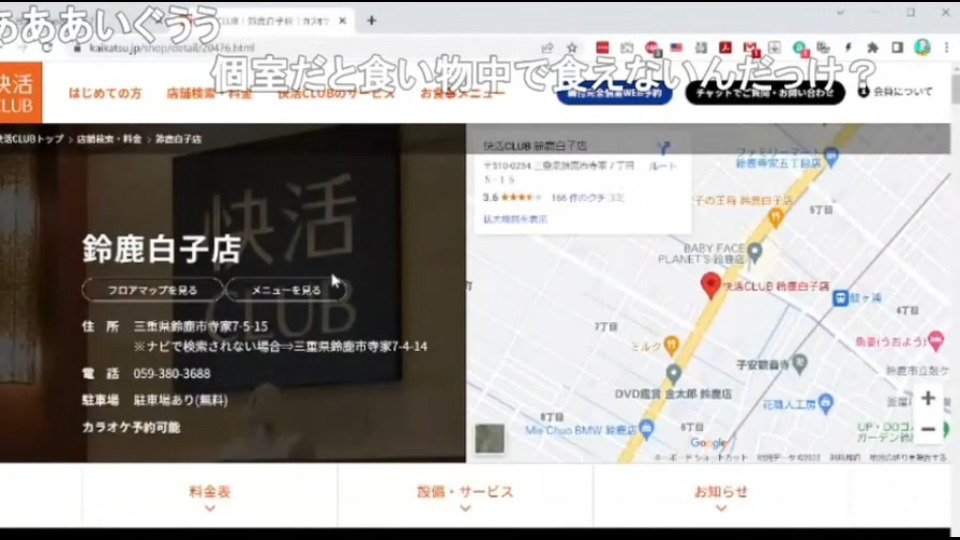Open the はじめての方 nav menu
This screenshot has height=540, width=960.
pos(105,93)
